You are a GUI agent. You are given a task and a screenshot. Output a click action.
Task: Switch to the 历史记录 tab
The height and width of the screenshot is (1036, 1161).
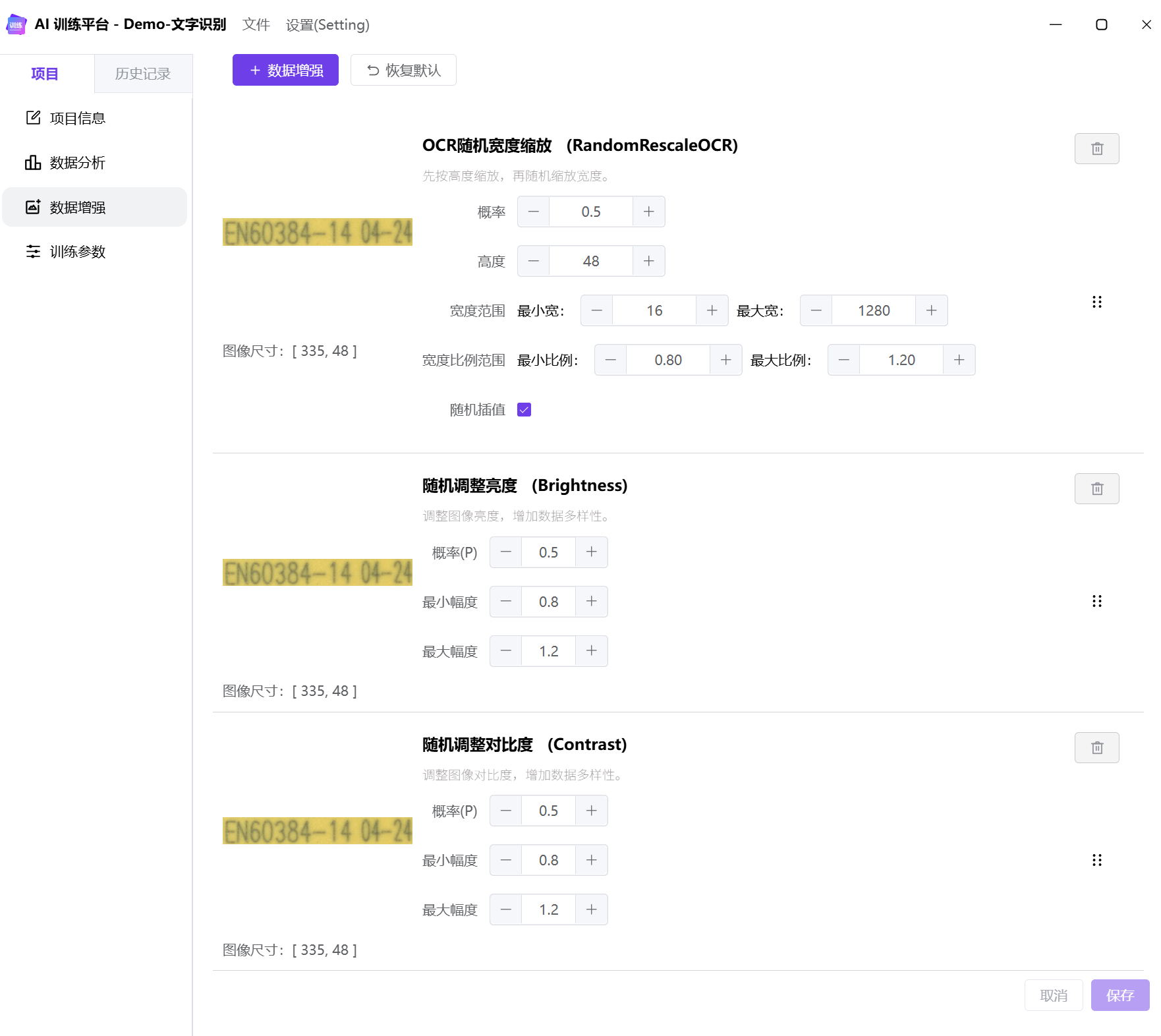coord(143,74)
